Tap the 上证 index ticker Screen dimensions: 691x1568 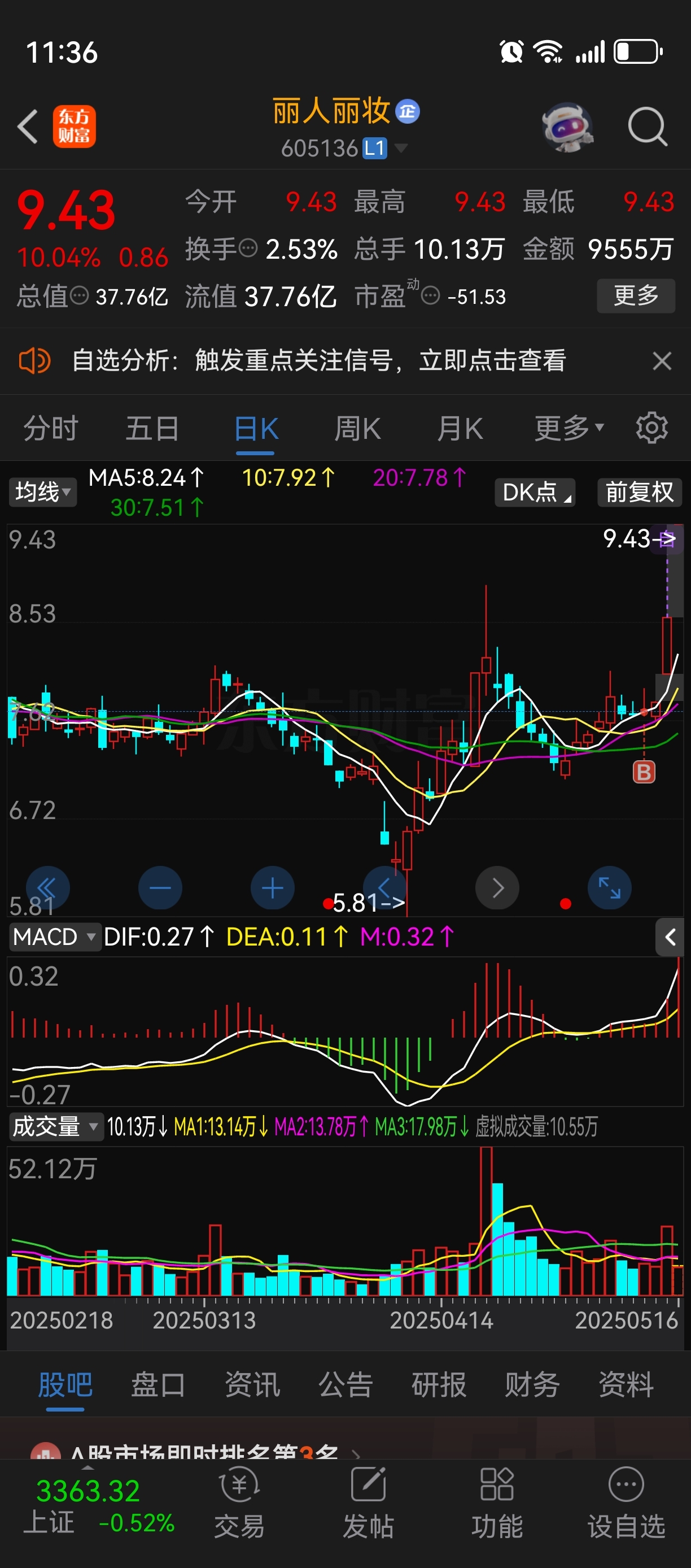[x=99, y=1506]
